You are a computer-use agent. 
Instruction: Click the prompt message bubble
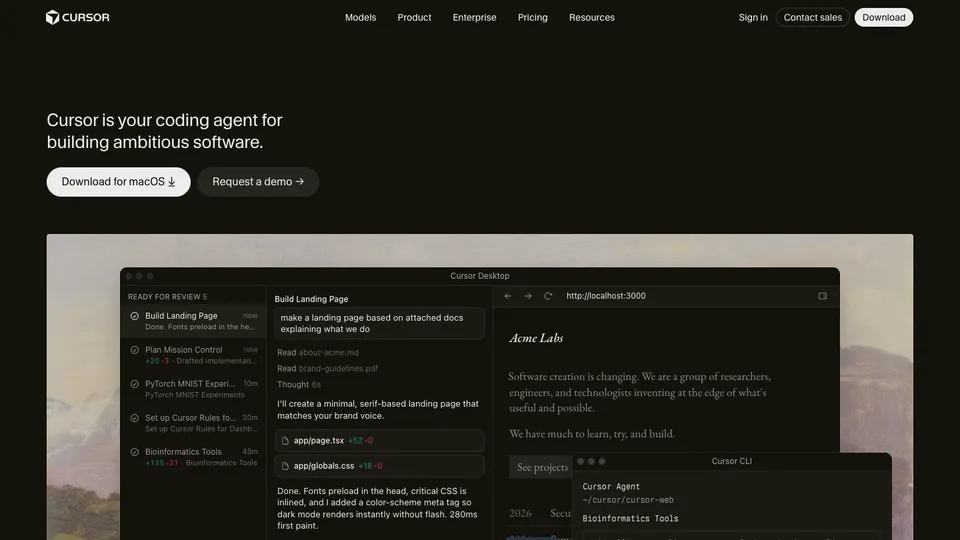[380, 323]
